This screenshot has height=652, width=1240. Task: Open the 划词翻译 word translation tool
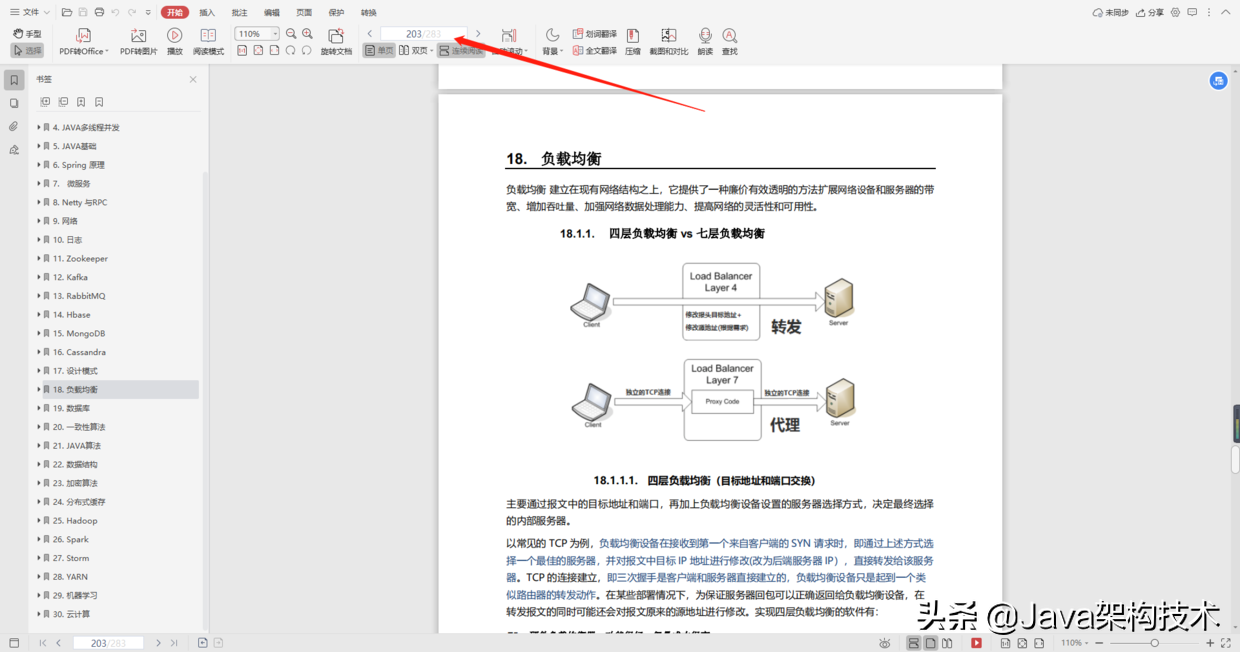click(595, 34)
